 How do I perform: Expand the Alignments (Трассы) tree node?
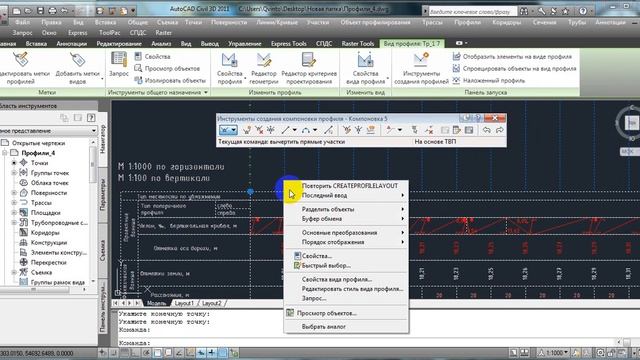pos(13,202)
